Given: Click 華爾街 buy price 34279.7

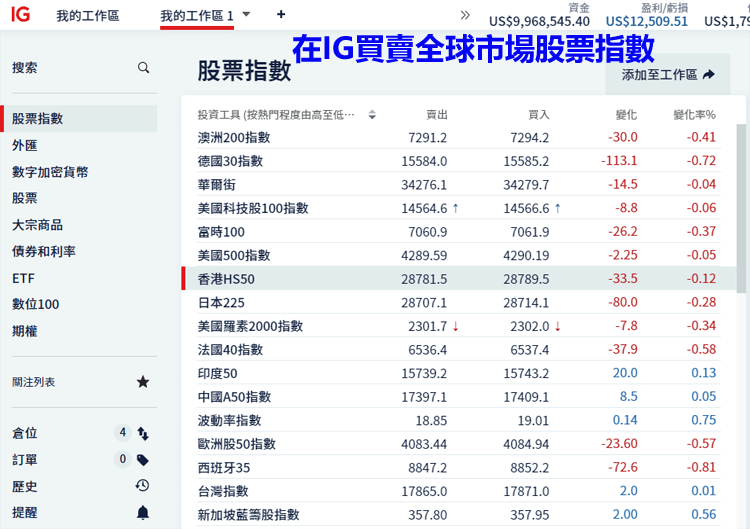Looking at the screenshot, I should click(526, 185).
